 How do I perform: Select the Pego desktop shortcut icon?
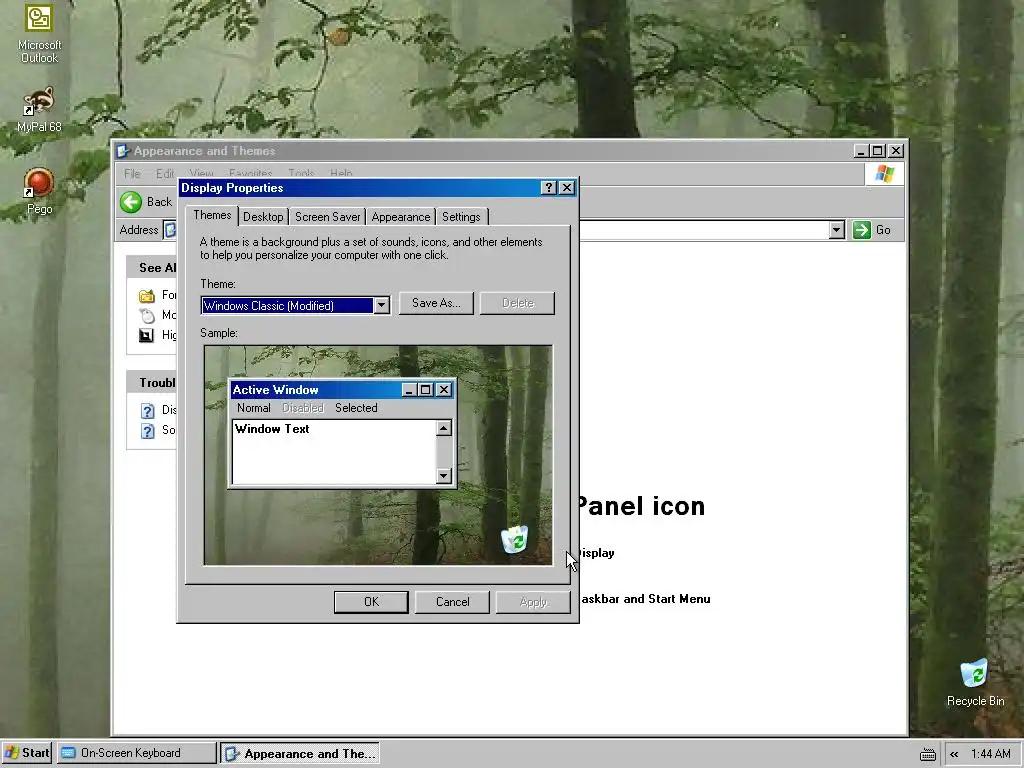(39, 191)
